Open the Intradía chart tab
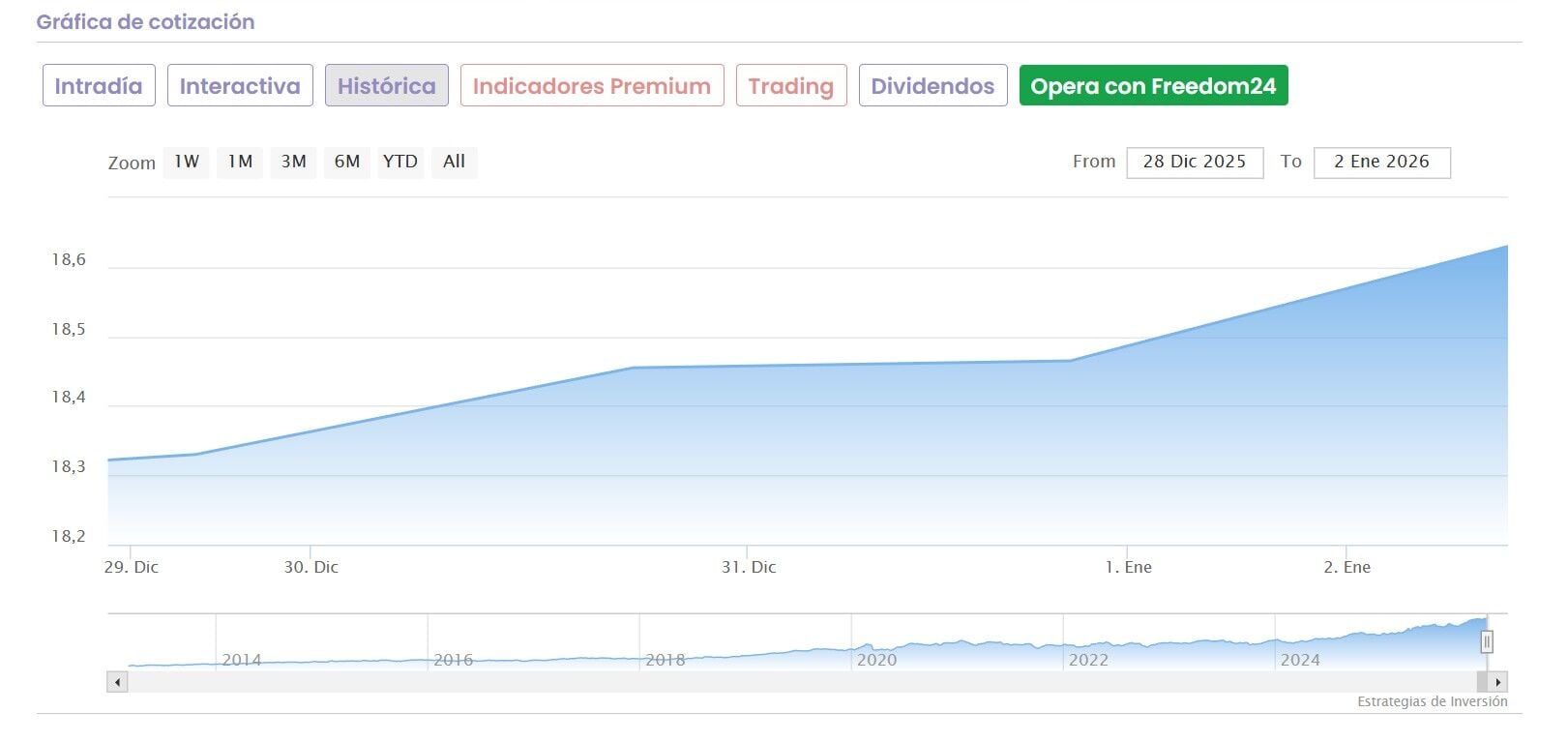This screenshot has width=1568, height=742. pos(99,85)
